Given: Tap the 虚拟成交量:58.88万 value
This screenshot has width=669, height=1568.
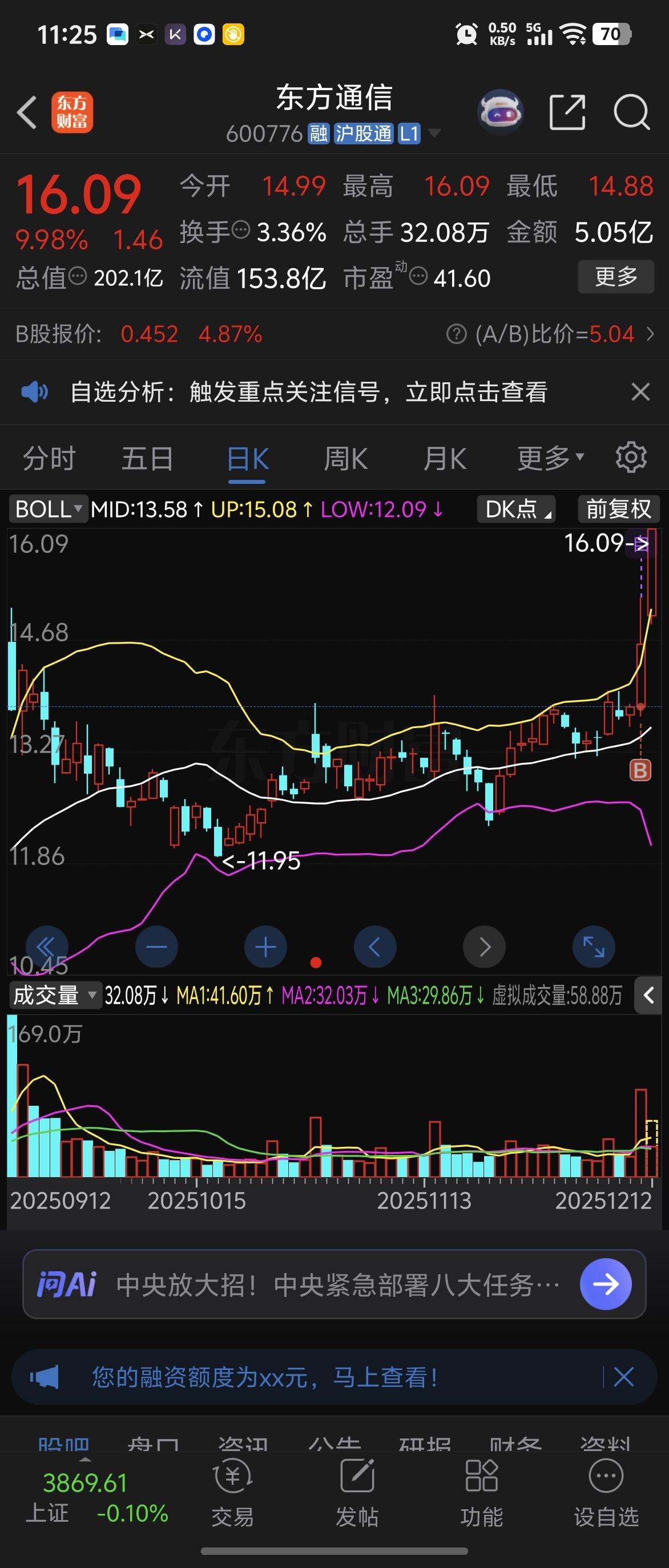Looking at the screenshot, I should [557, 996].
